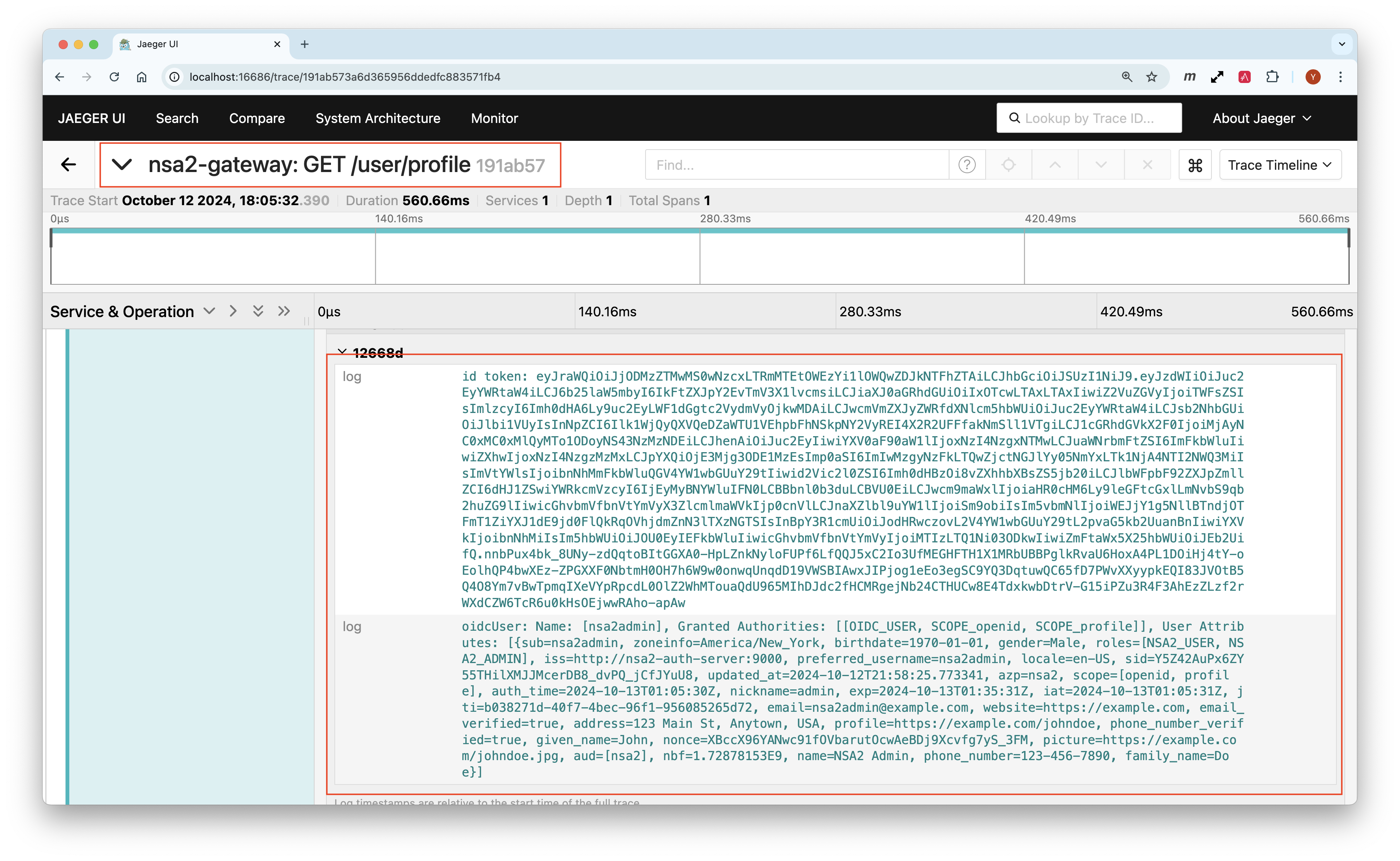Click the Services 1 label

click(x=517, y=201)
